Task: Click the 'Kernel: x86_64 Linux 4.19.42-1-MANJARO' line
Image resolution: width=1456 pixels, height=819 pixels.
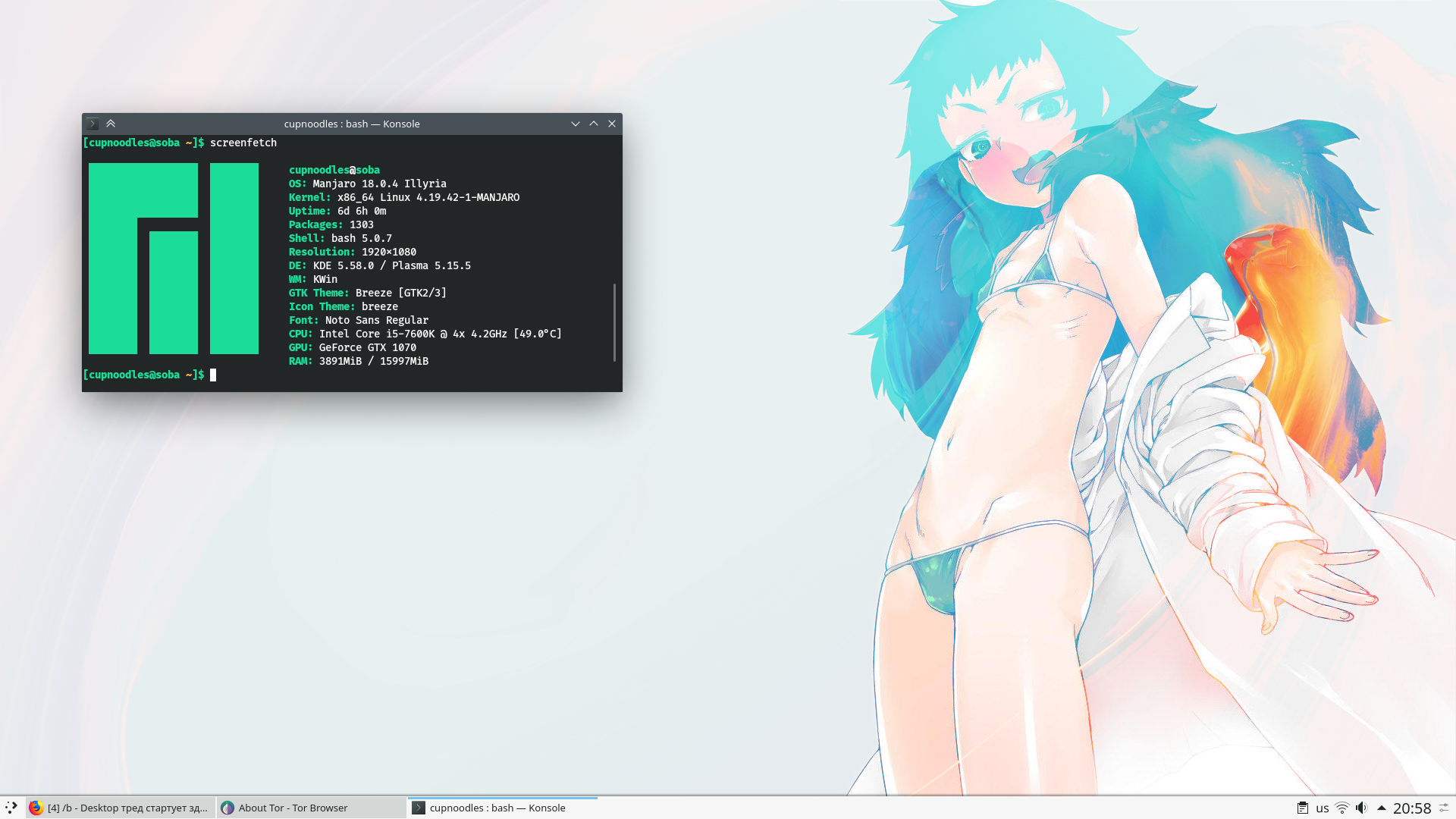Action: click(x=404, y=197)
